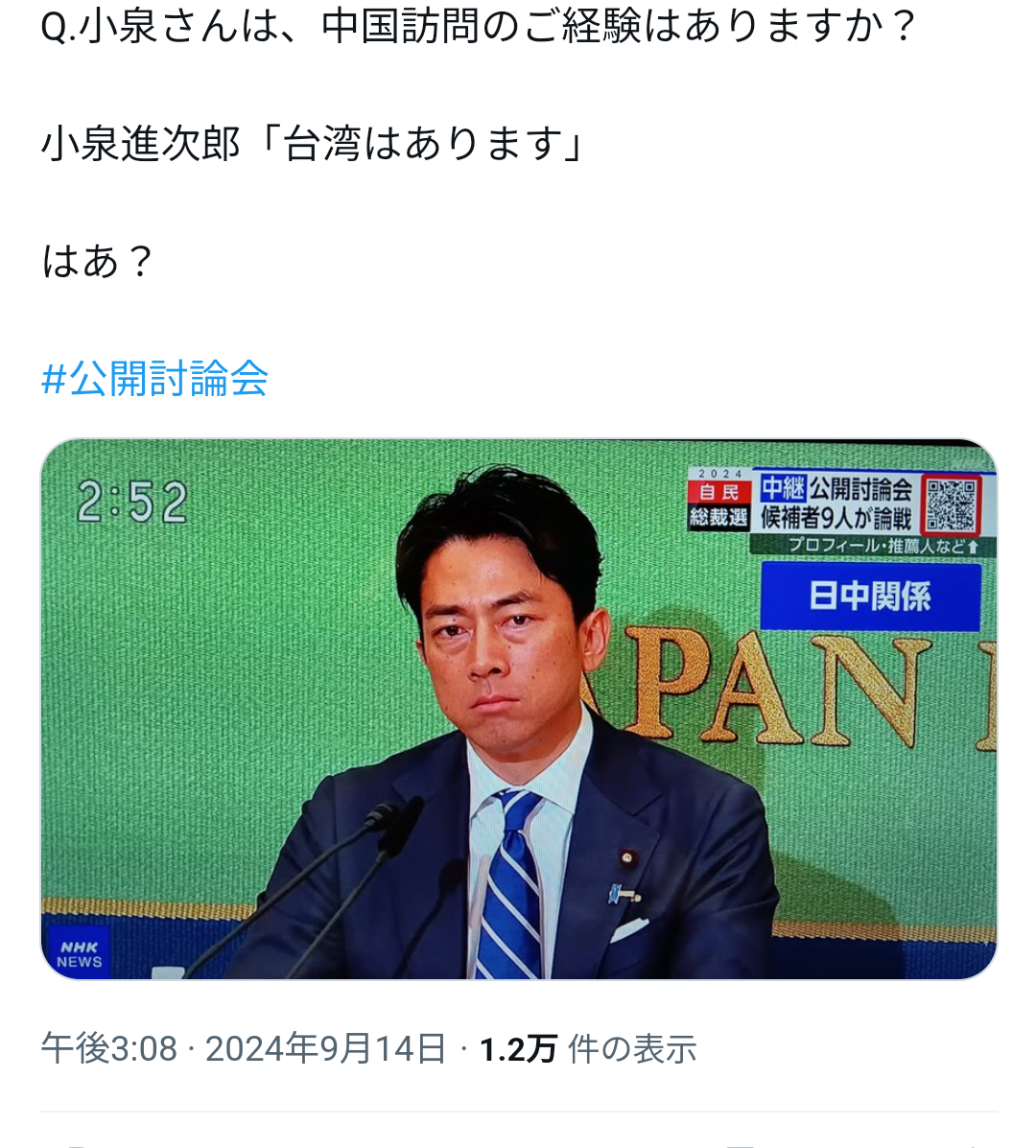Click the red 自民 badge
The width and height of the screenshot is (1036, 1148).
pyautogui.click(x=719, y=493)
